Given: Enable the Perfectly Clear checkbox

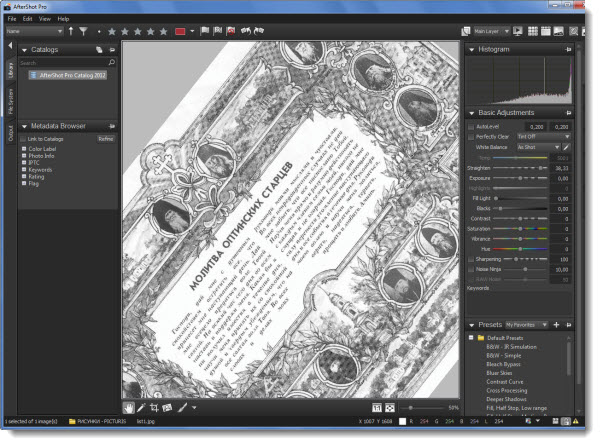Looking at the screenshot, I should (471, 137).
